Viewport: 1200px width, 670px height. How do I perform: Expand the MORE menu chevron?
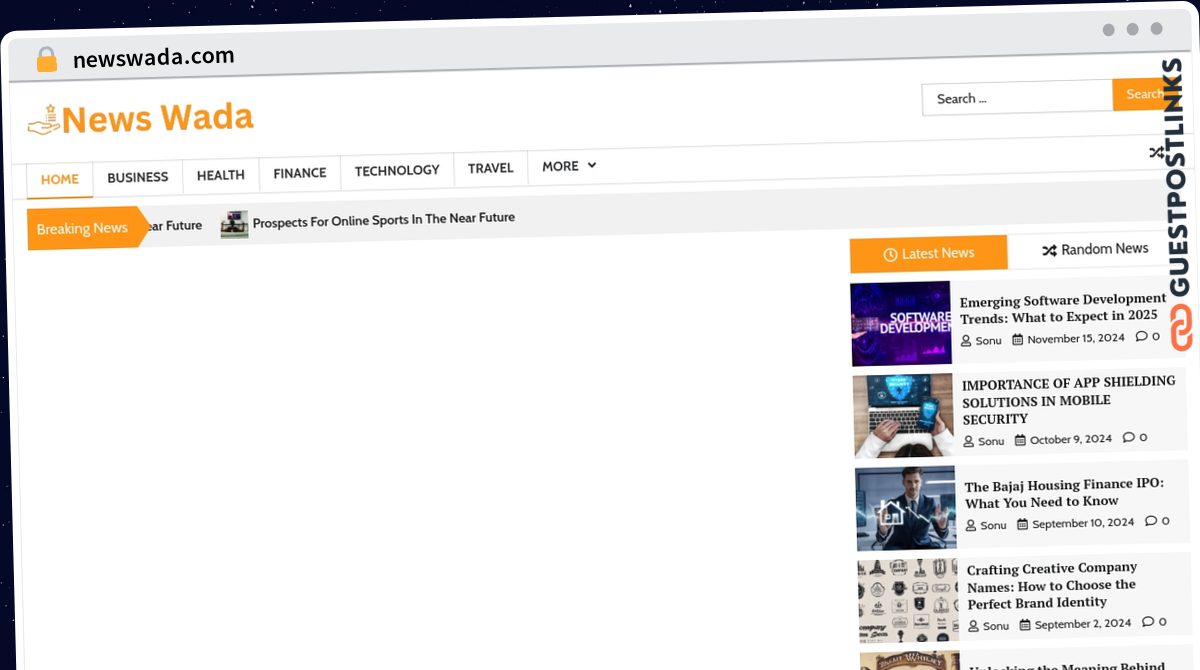(592, 165)
